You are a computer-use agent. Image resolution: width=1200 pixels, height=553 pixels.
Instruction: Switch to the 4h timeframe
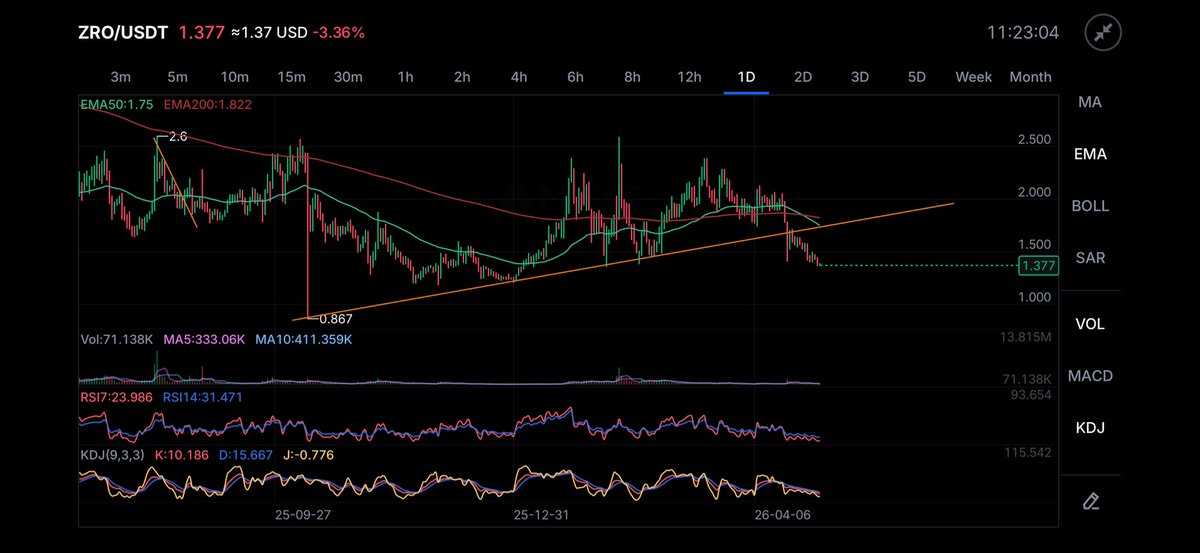[518, 77]
